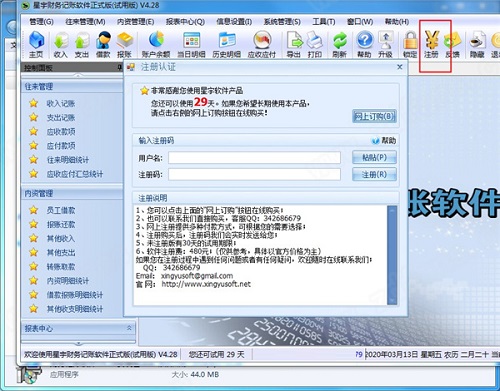Click the 注册 register yen icon
The width and height of the screenshot is (500, 391).
click(431, 44)
